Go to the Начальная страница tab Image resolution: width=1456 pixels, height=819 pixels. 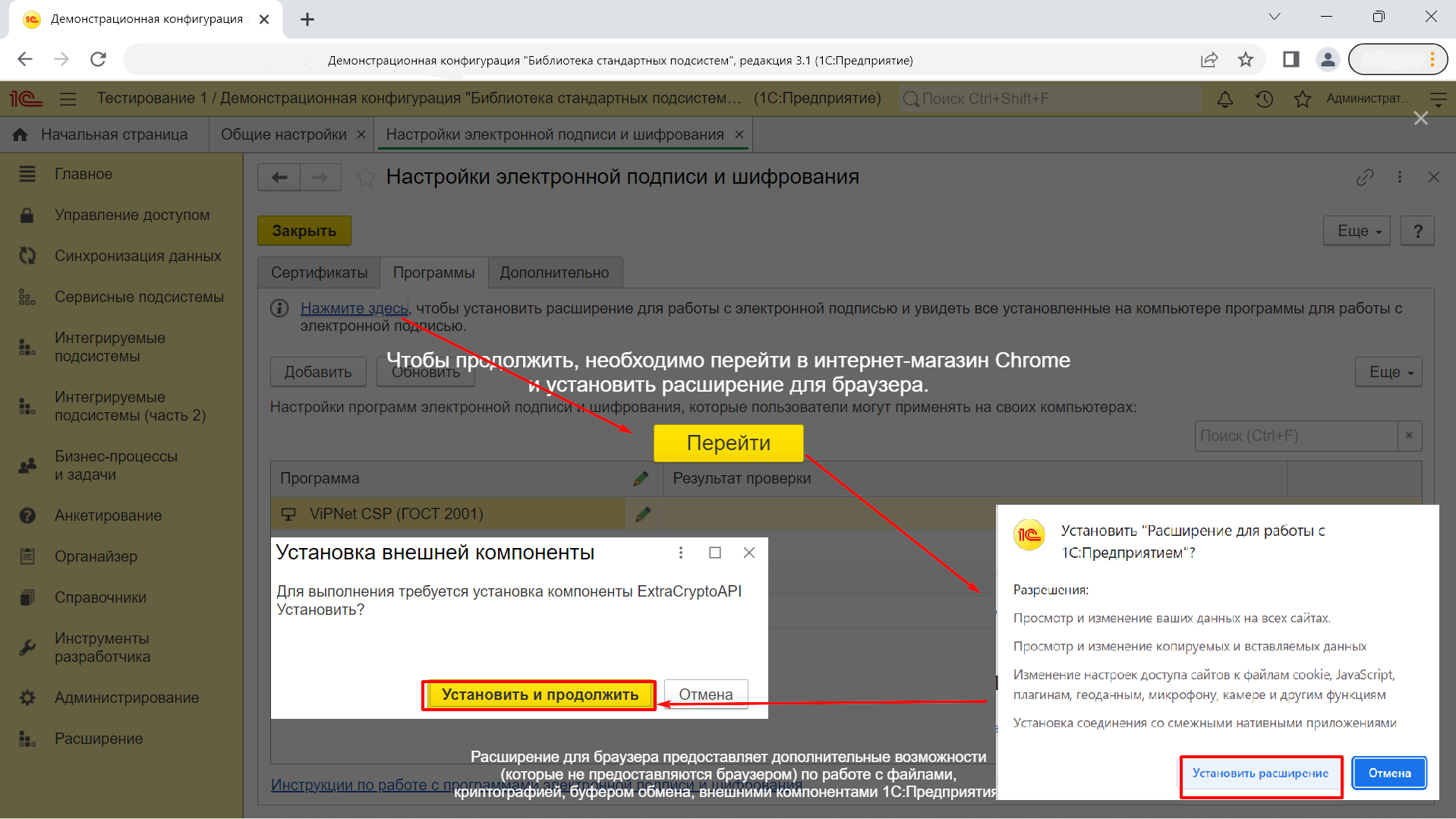pos(114,134)
